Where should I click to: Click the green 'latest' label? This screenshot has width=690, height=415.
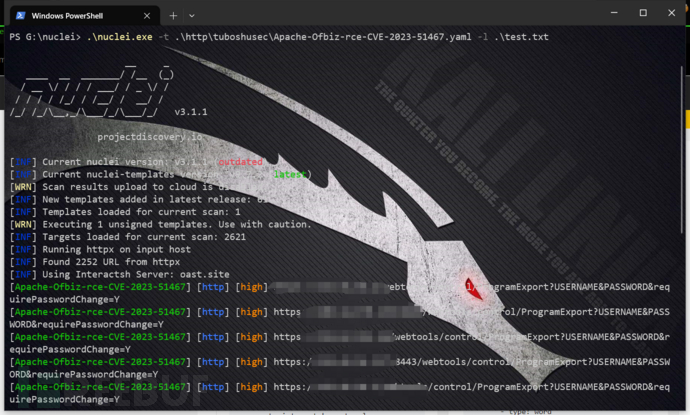(290, 174)
